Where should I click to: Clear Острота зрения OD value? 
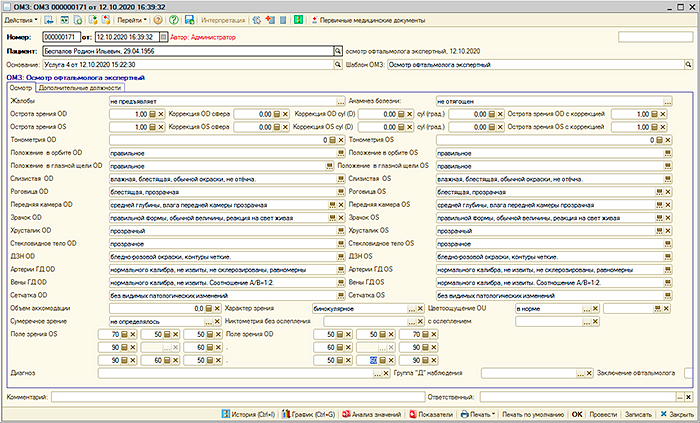click(162, 114)
